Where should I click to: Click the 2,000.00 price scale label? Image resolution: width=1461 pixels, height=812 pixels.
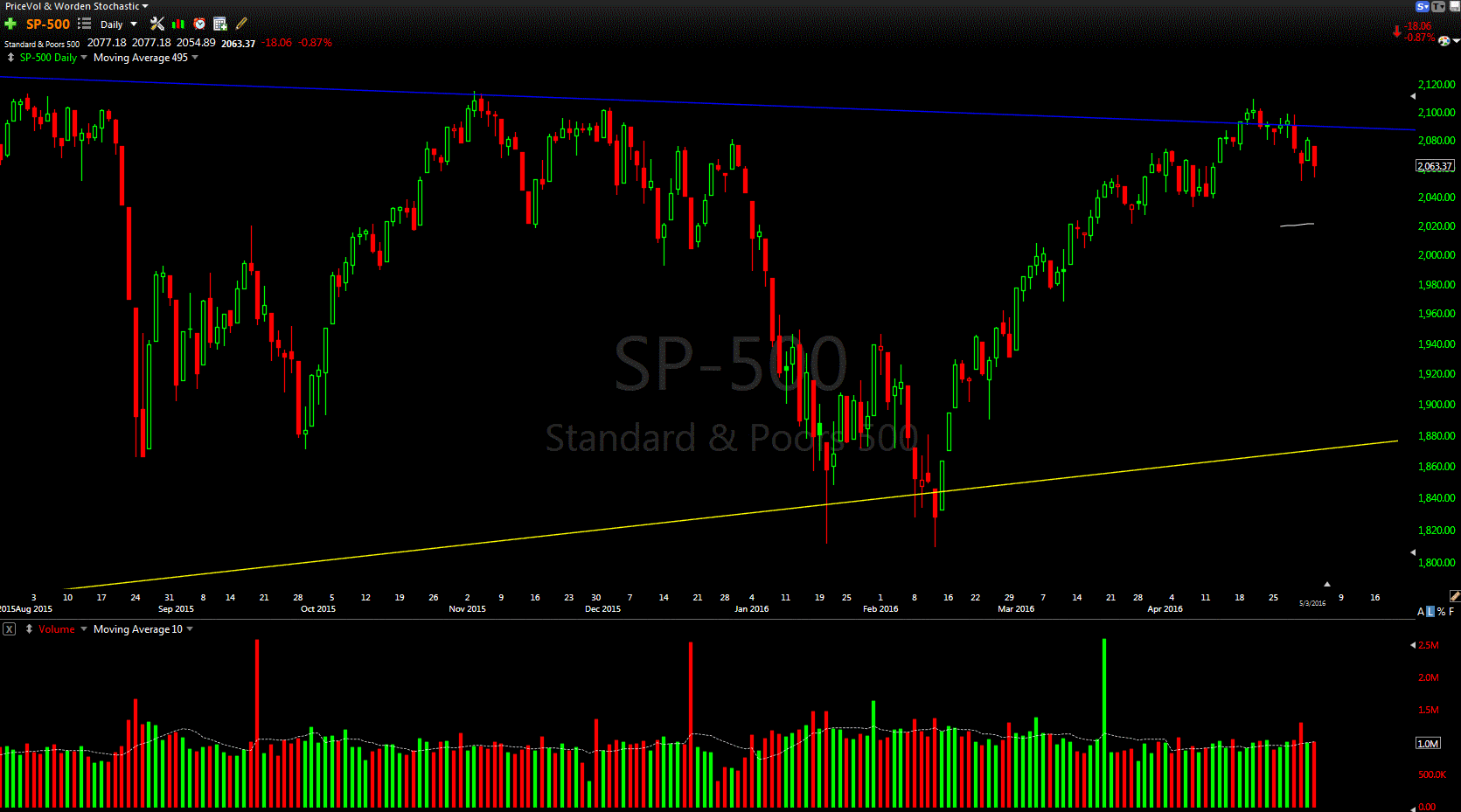click(x=1437, y=255)
